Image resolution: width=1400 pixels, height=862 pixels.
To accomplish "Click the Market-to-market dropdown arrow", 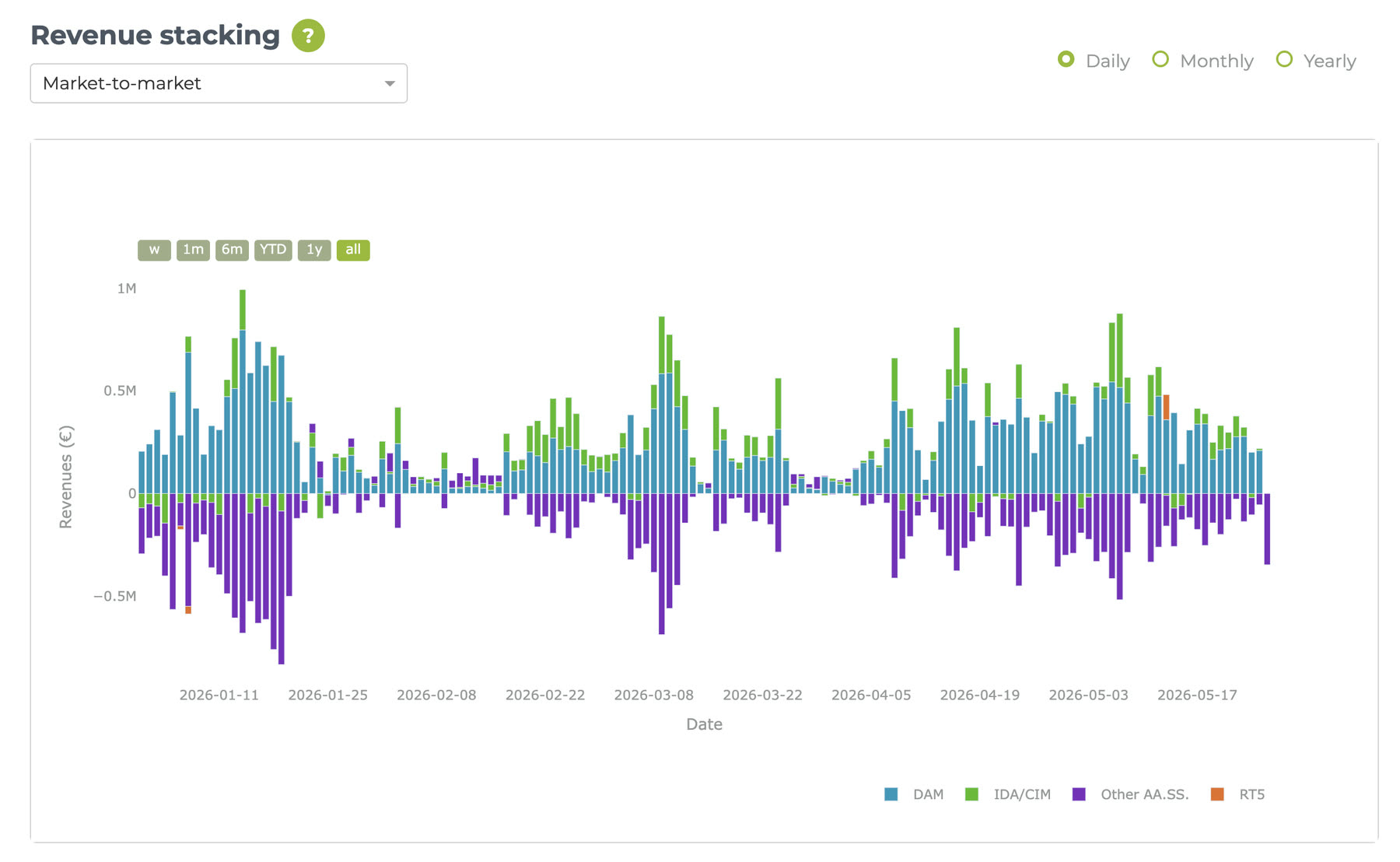I will [x=390, y=84].
